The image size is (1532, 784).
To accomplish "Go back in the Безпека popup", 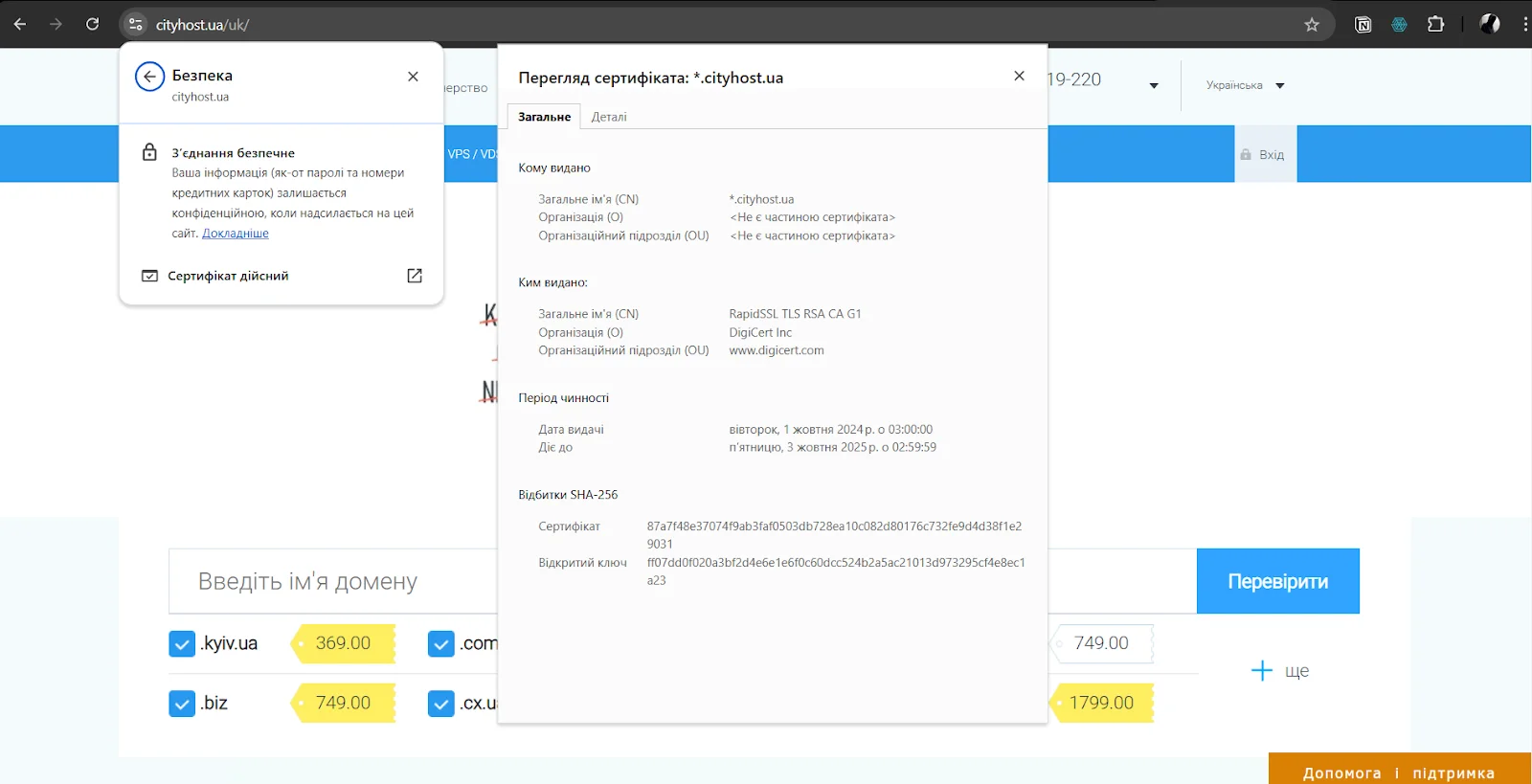I will click(x=149, y=77).
